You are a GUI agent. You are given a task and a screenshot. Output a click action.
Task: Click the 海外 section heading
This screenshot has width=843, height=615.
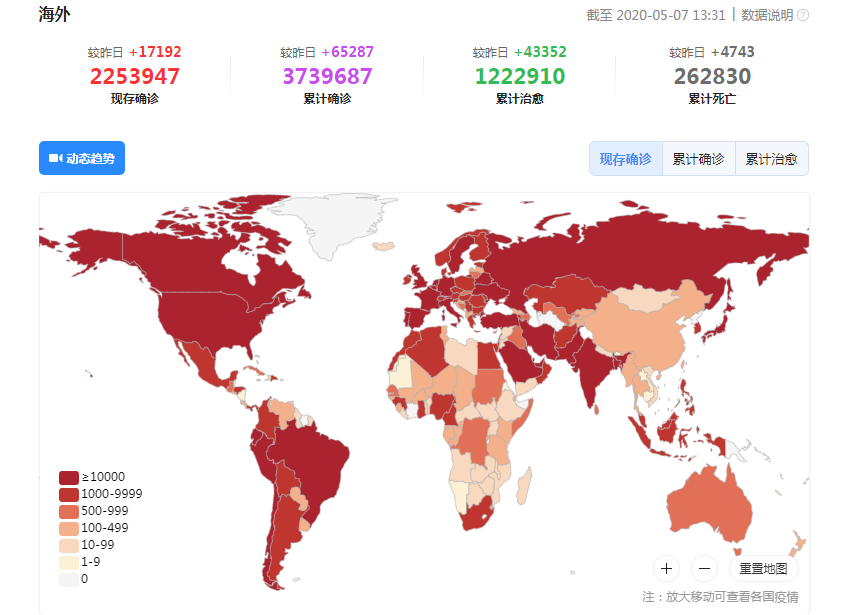[54, 14]
